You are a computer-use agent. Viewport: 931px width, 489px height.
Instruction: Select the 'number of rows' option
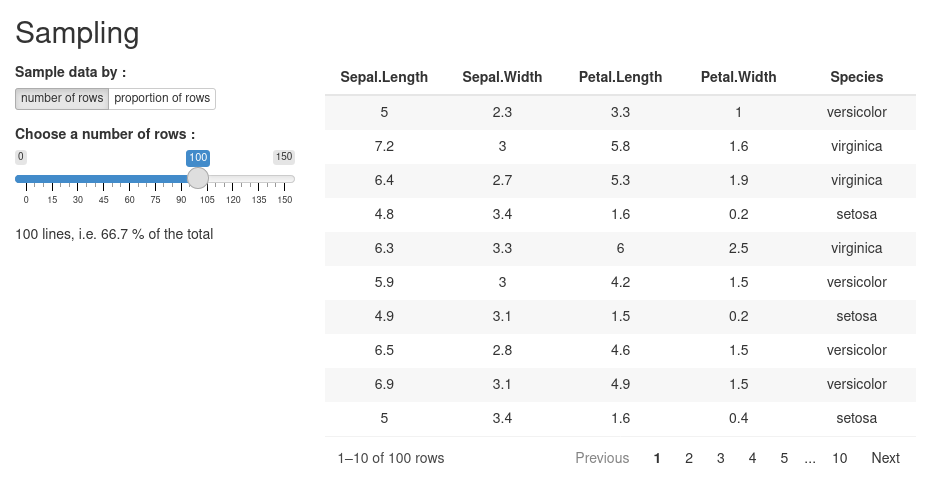[62, 98]
